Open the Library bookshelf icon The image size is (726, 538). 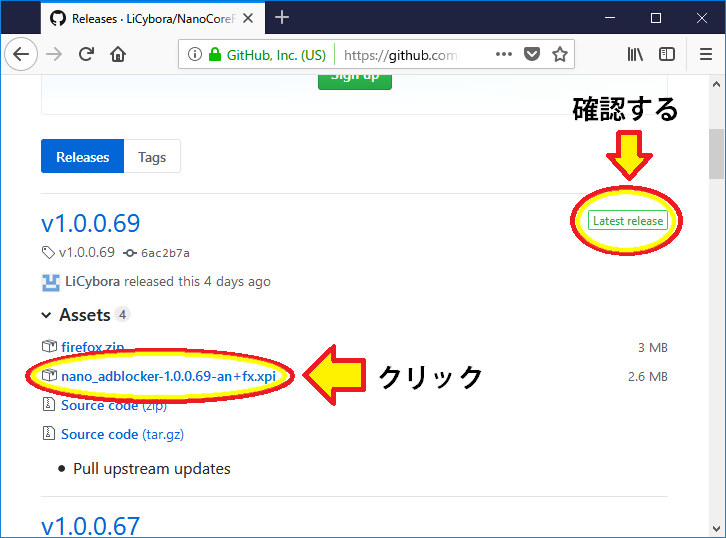coord(635,54)
